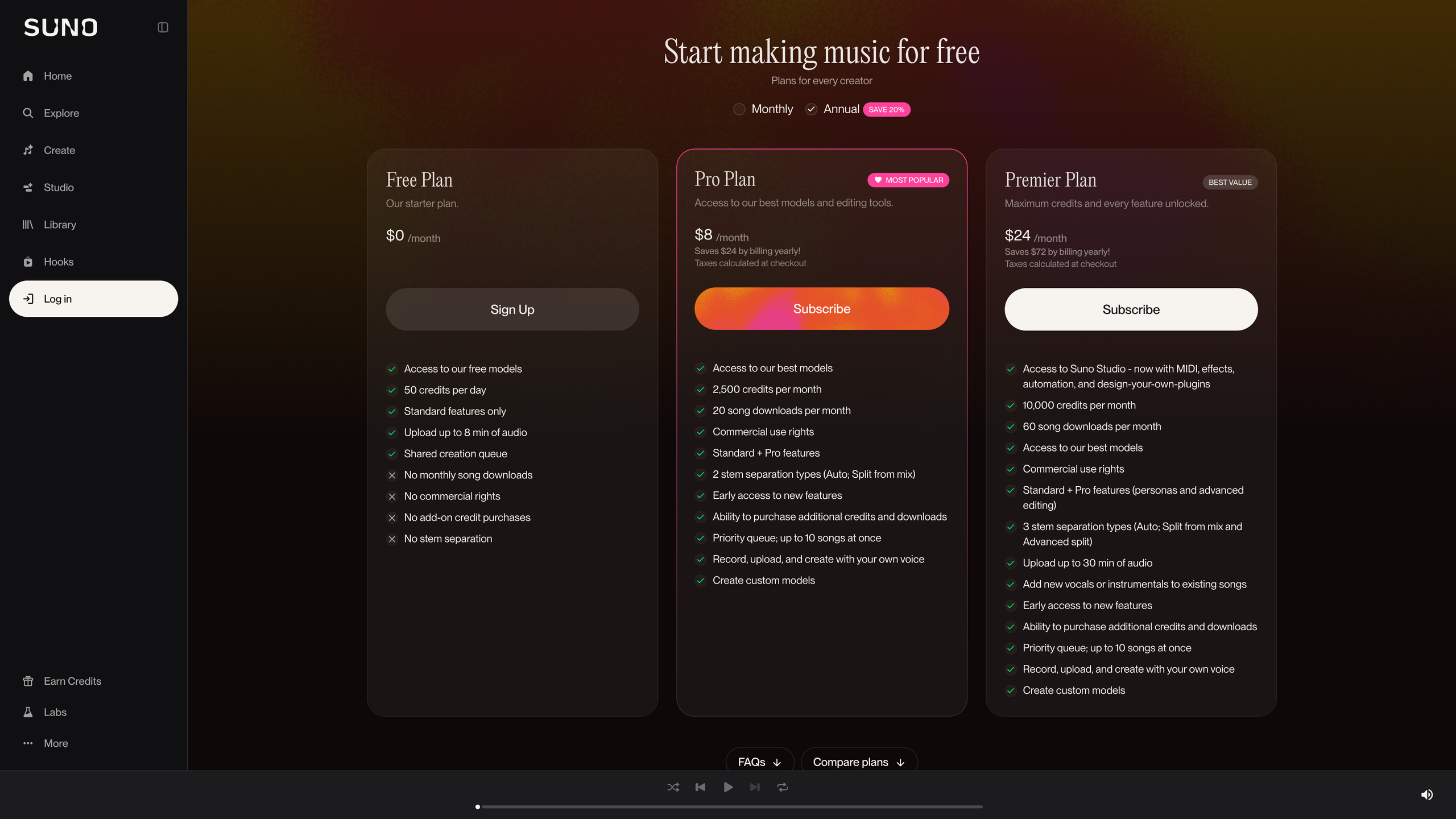This screenshot has width=1456, height=819.
Task: Click the $8 /month price
Action: 721,235
